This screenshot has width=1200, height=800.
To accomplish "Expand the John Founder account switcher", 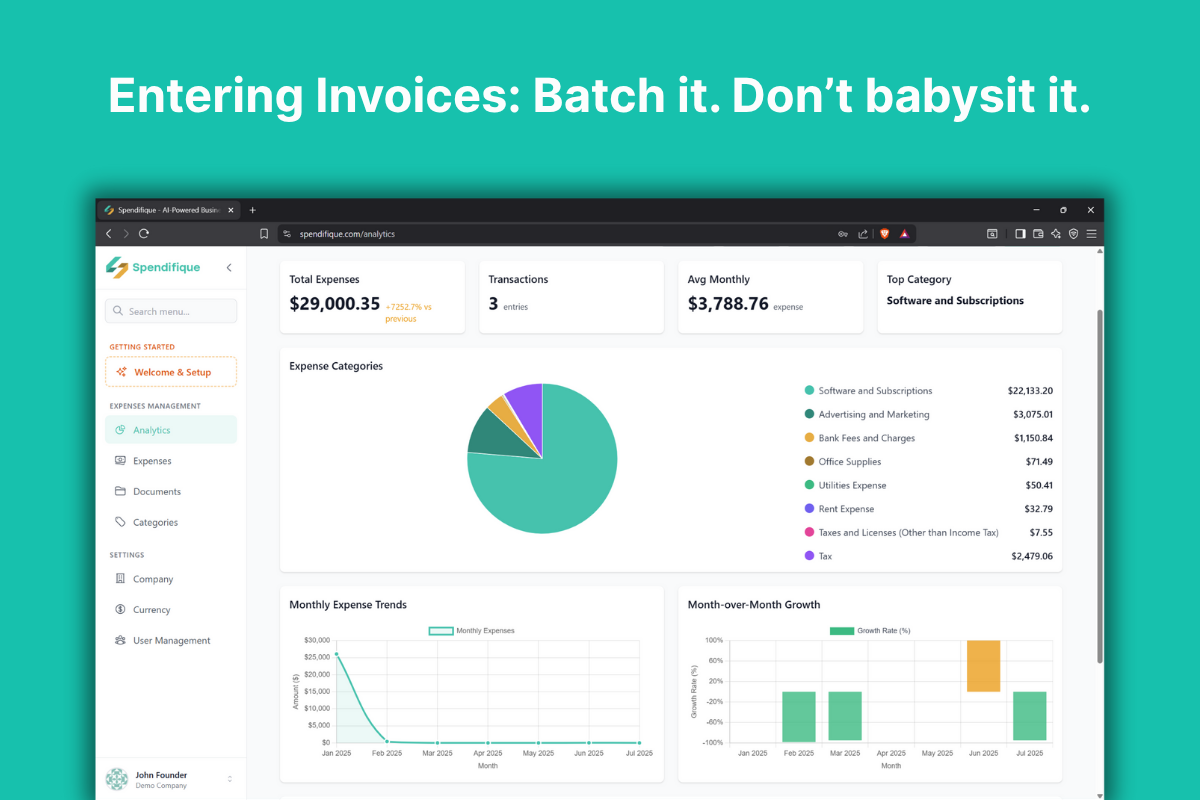I will pyautogui.click(x=229, y=779).
